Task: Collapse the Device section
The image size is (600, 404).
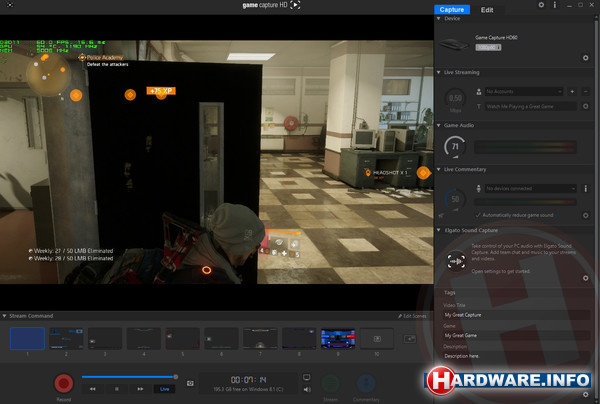Action: [439, 18]
